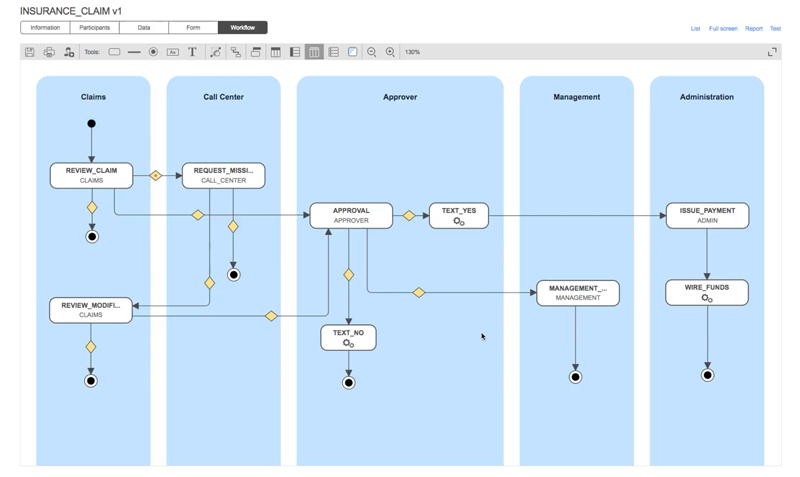Viewport: 800px width, 477px height.
Task: Click the vertical columns table icon
Action: [276, 52]
